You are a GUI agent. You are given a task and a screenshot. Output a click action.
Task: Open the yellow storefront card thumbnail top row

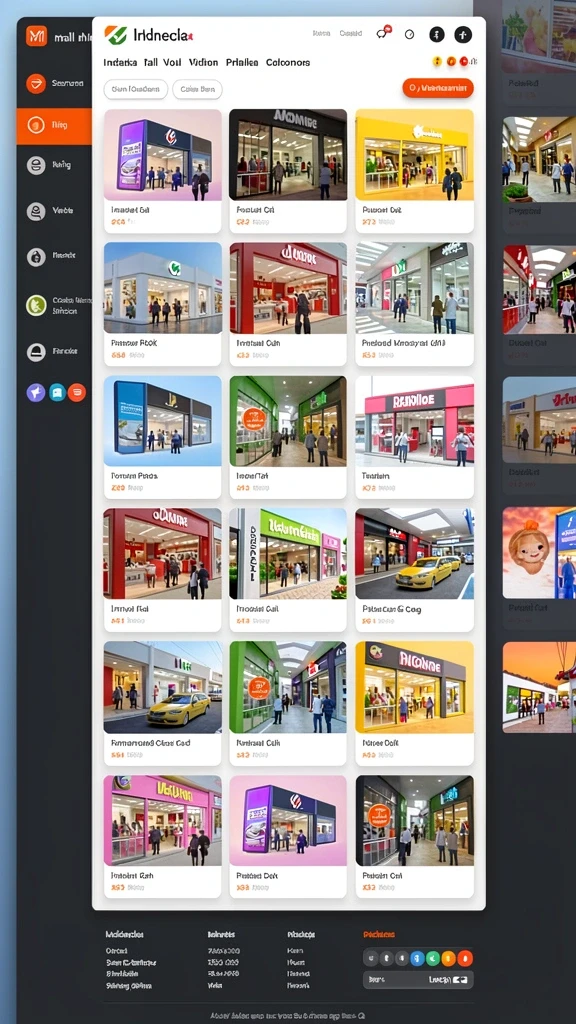(414, 155)
